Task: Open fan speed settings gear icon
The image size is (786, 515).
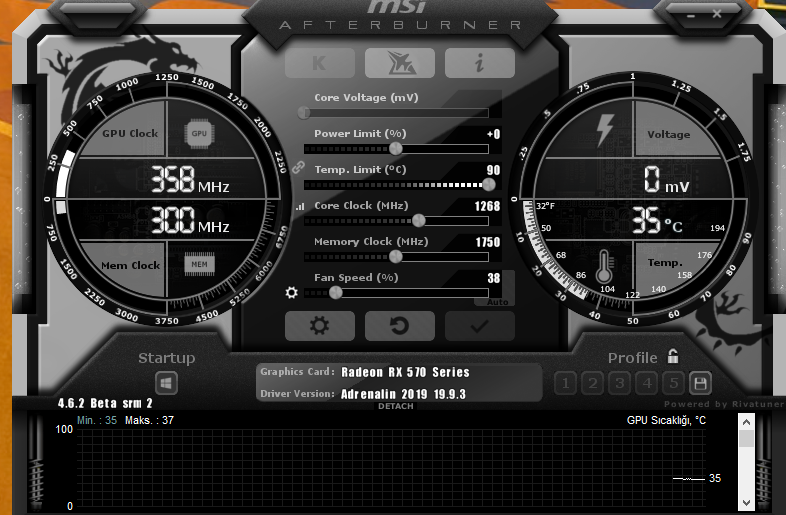Action: [x=291, y=292]
